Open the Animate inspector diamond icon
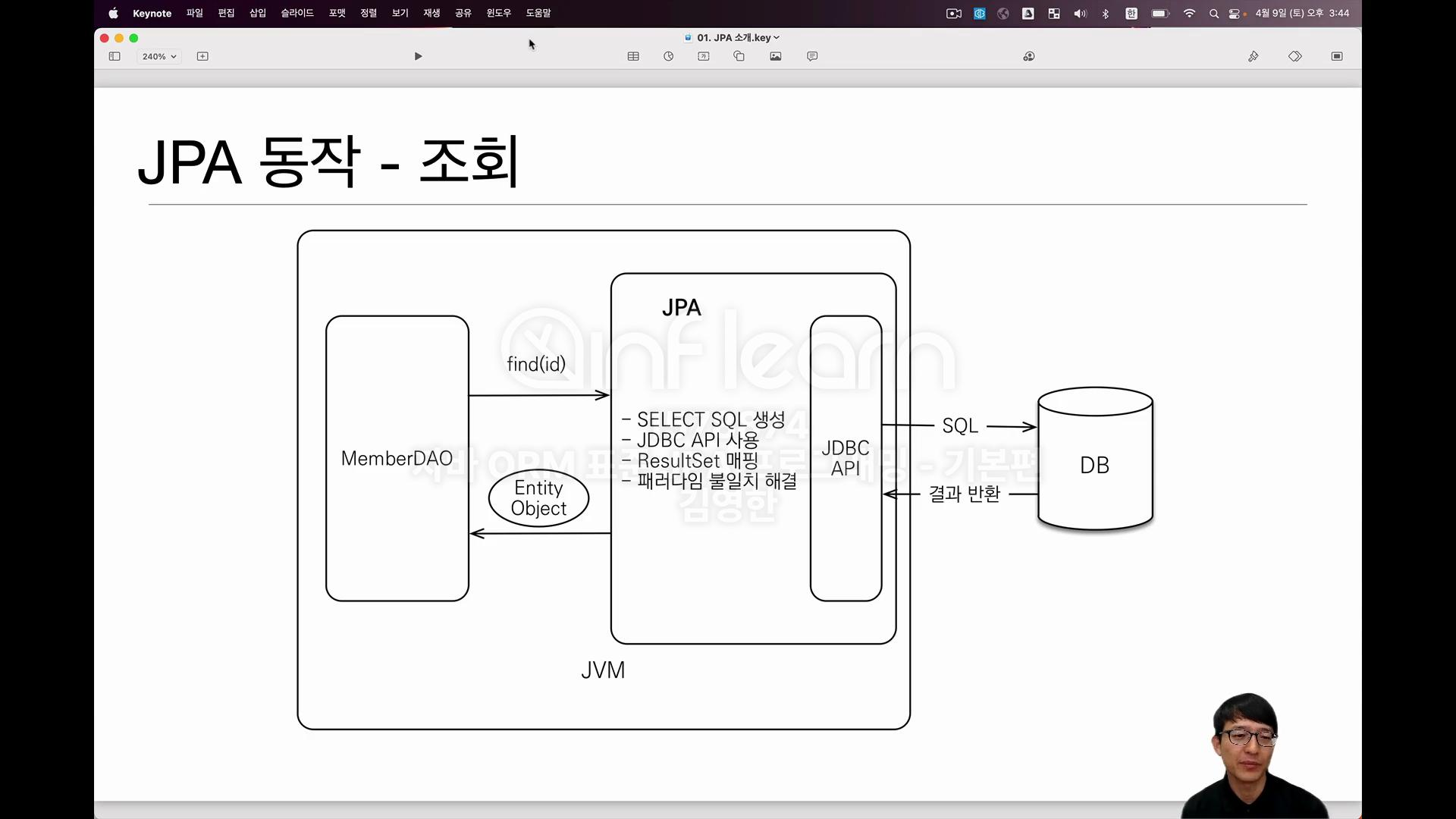Image resolution: width=1456 pixels, height=819 pixels. [1295, 56]
